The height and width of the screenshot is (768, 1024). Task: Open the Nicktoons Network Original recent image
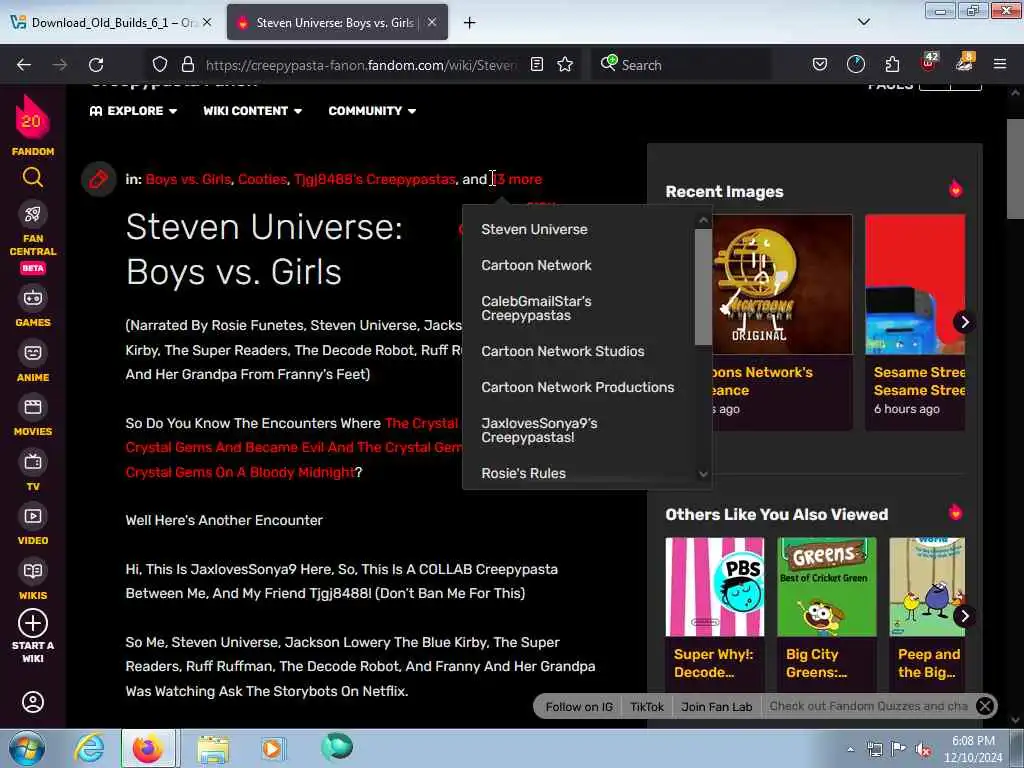(782, 285)
